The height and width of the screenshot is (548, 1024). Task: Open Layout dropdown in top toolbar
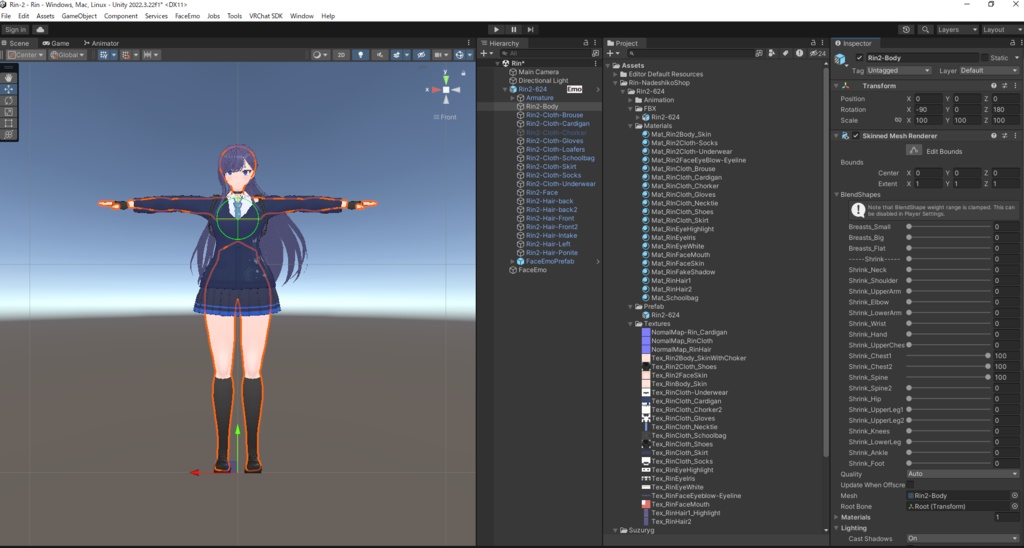click(x=1001, y=29)
